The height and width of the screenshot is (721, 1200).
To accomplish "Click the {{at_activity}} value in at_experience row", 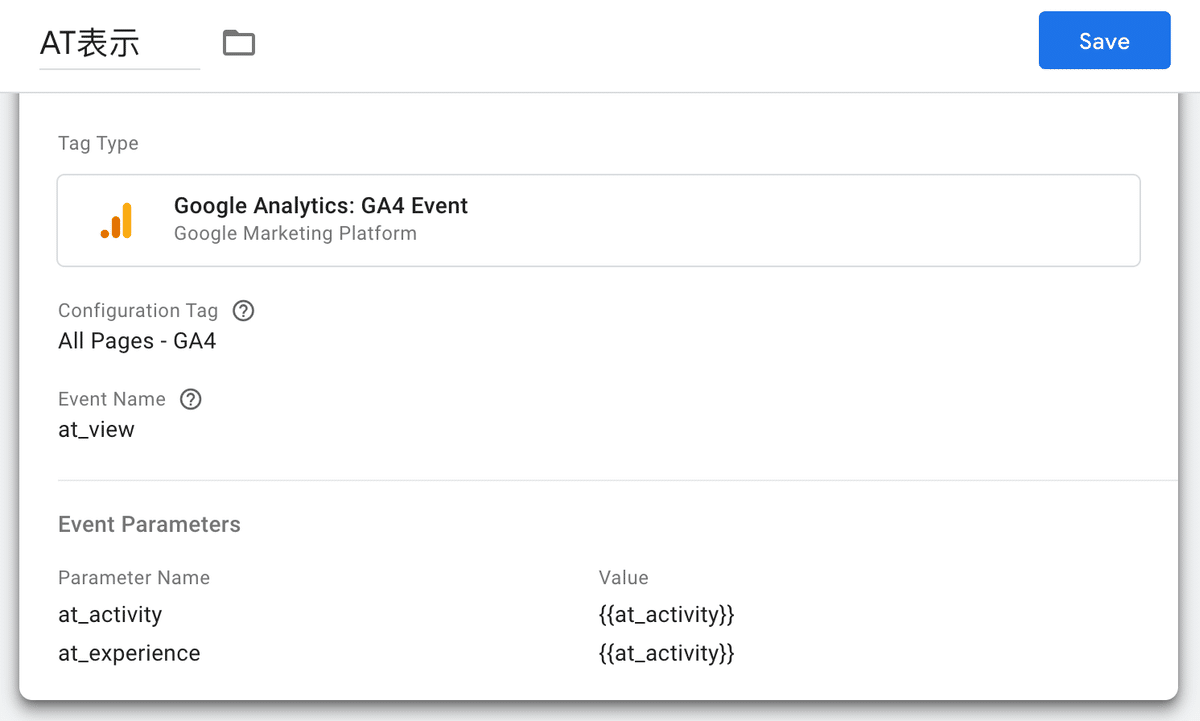I will [x=667, y=653].
